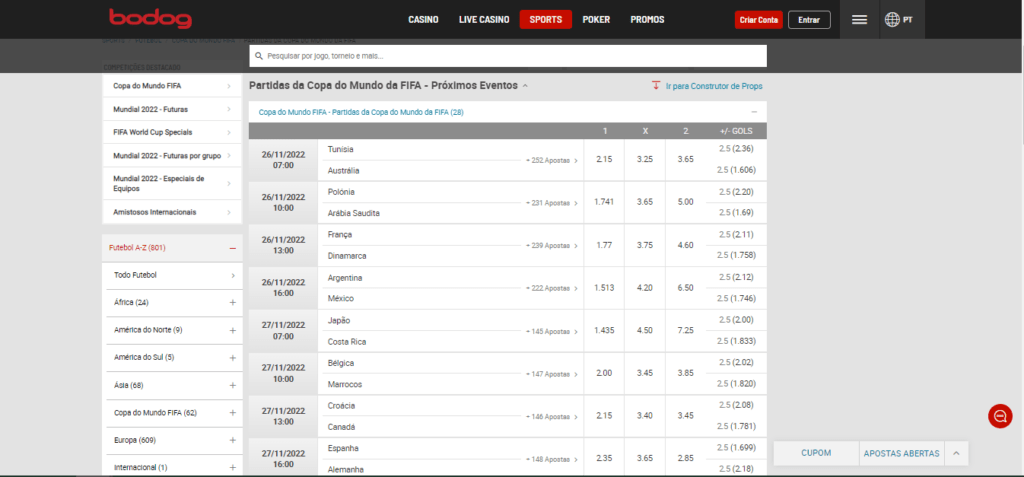Select França win odds 1.77
The width and height of the screenshot is (1024, 477).
tap(605, 245)
